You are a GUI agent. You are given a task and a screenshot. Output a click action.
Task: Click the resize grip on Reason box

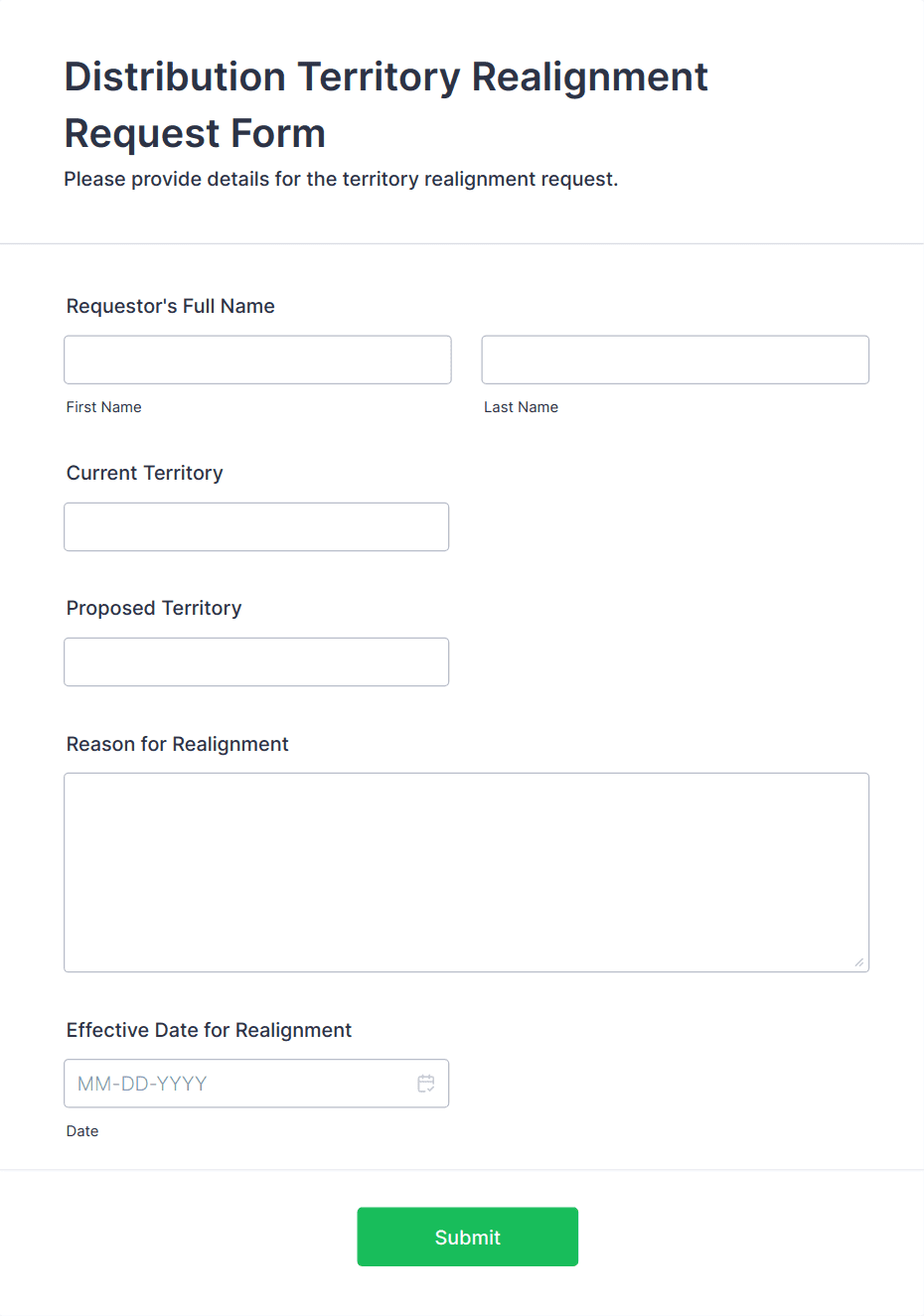coord(858,961)
